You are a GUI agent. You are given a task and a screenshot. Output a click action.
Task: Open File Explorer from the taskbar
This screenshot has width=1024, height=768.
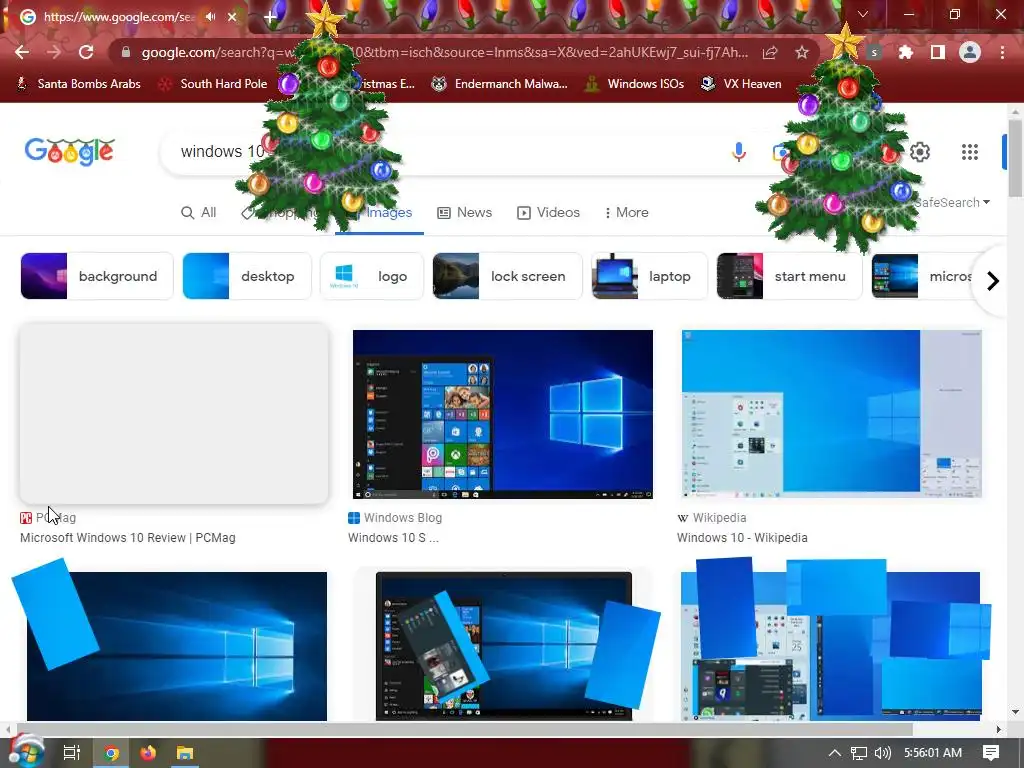185,752
